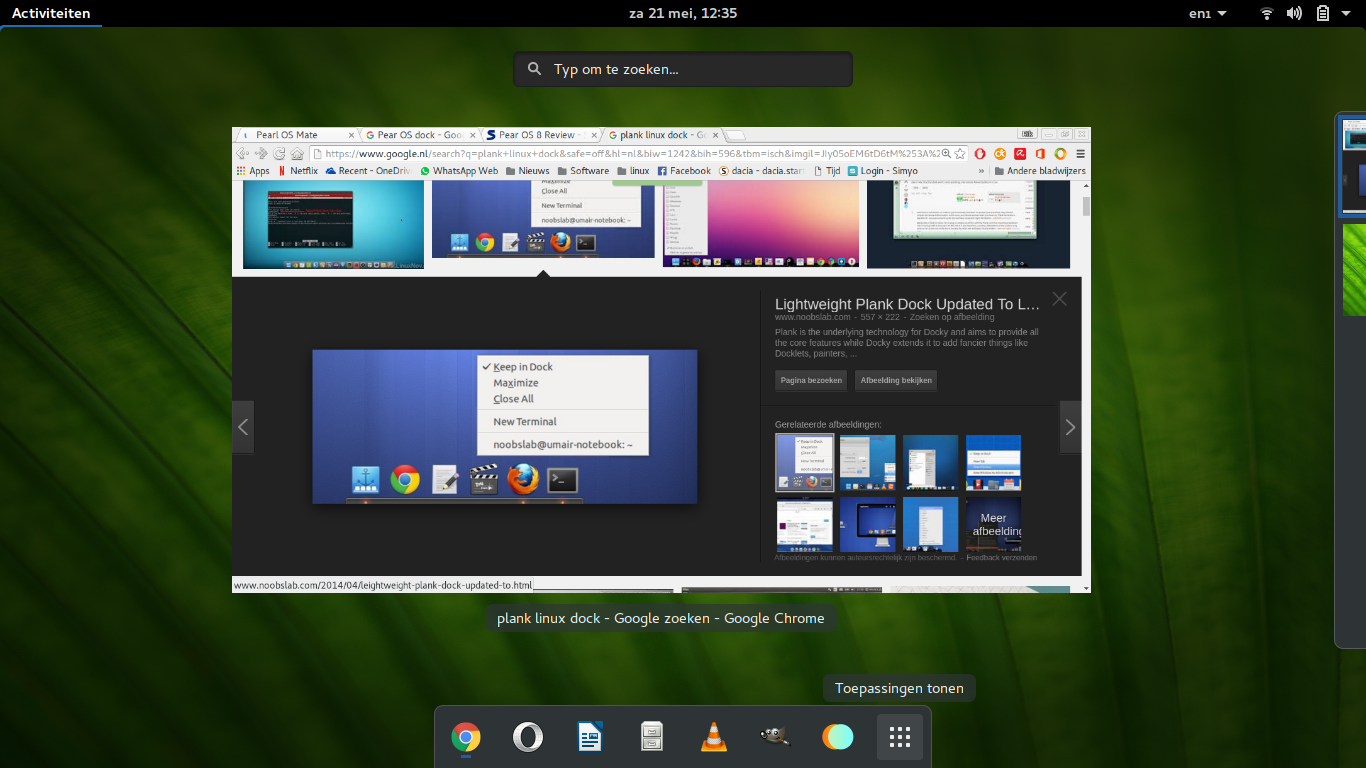
Task: Show the previous image with left arrow
Action: pos(243,427)
